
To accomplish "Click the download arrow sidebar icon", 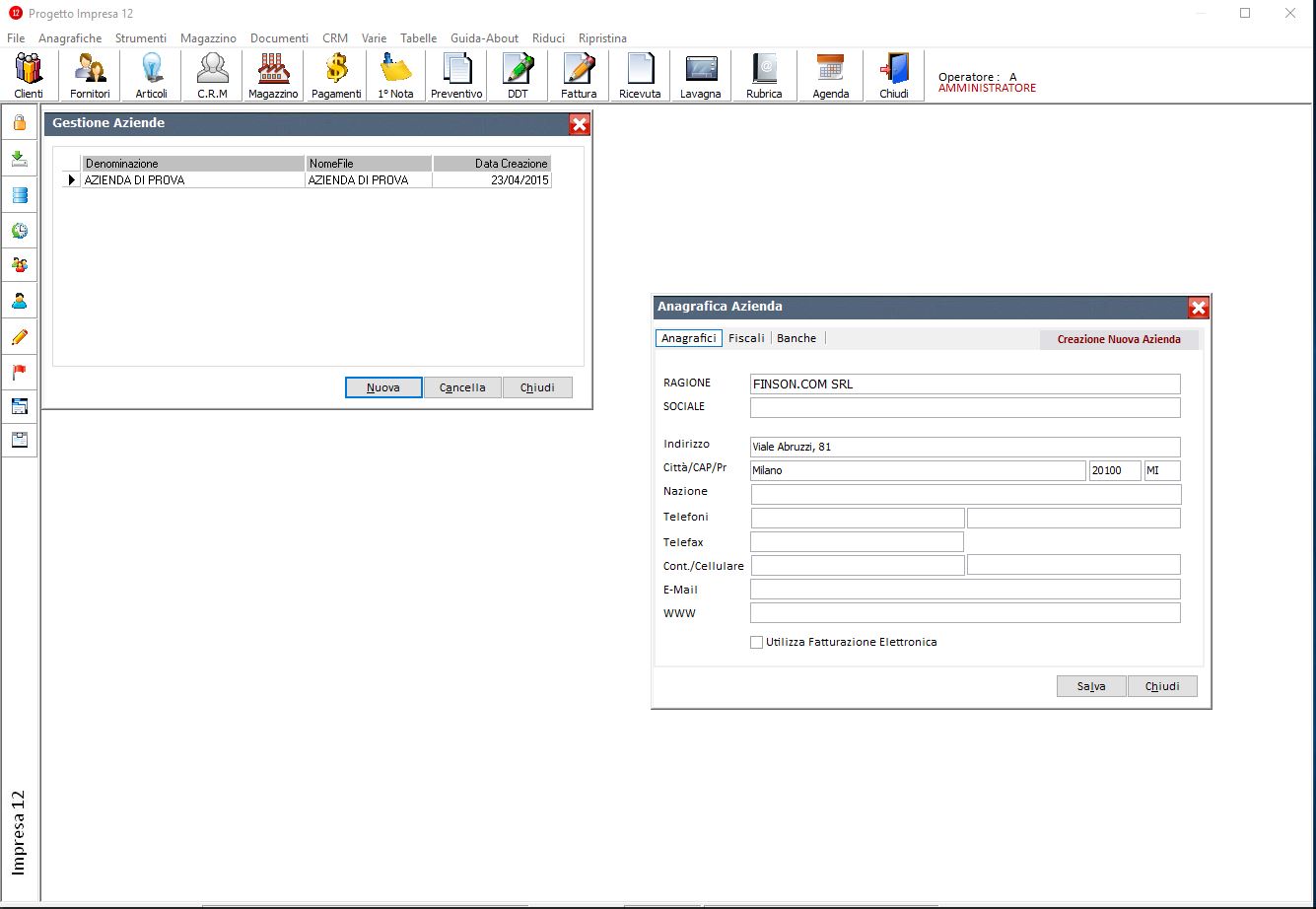I will coord(20,159).
